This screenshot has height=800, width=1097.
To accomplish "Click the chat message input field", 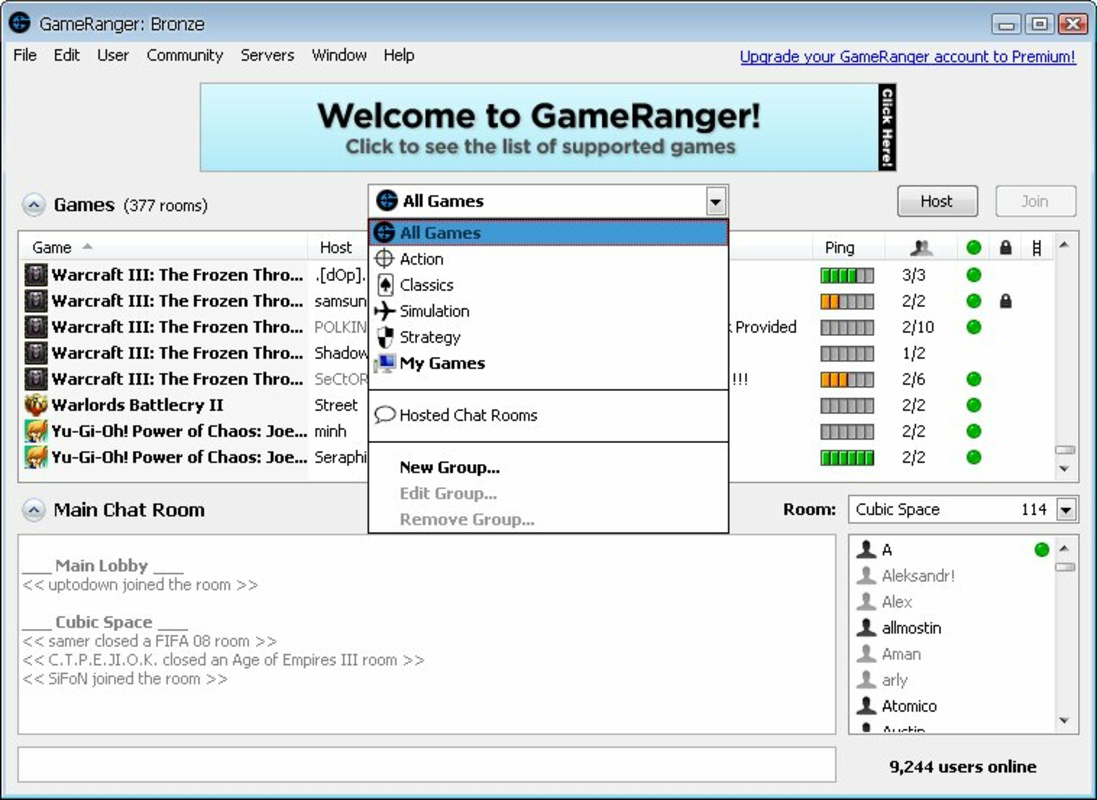I will [x=427, y=764].
